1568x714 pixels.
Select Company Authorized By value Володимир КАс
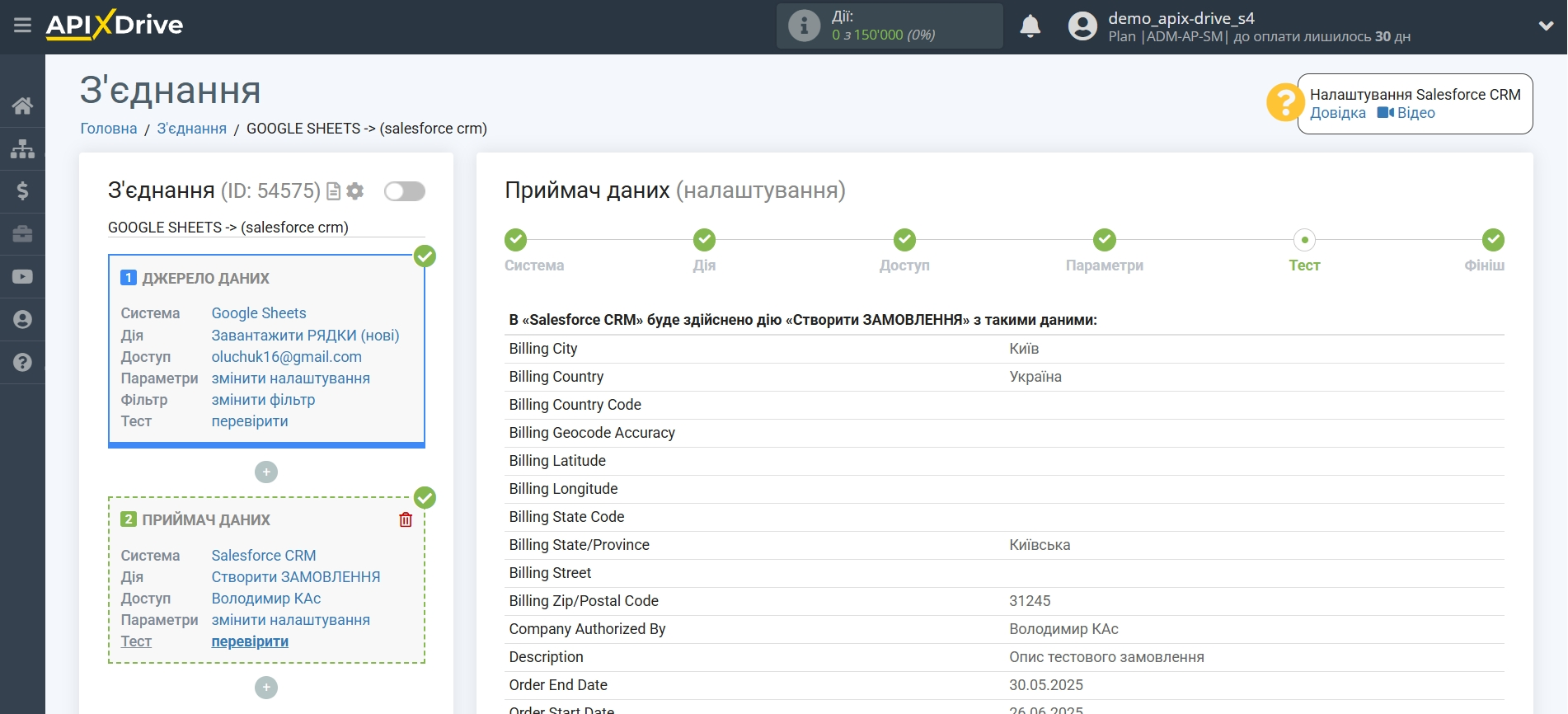tap(1063, 629)
